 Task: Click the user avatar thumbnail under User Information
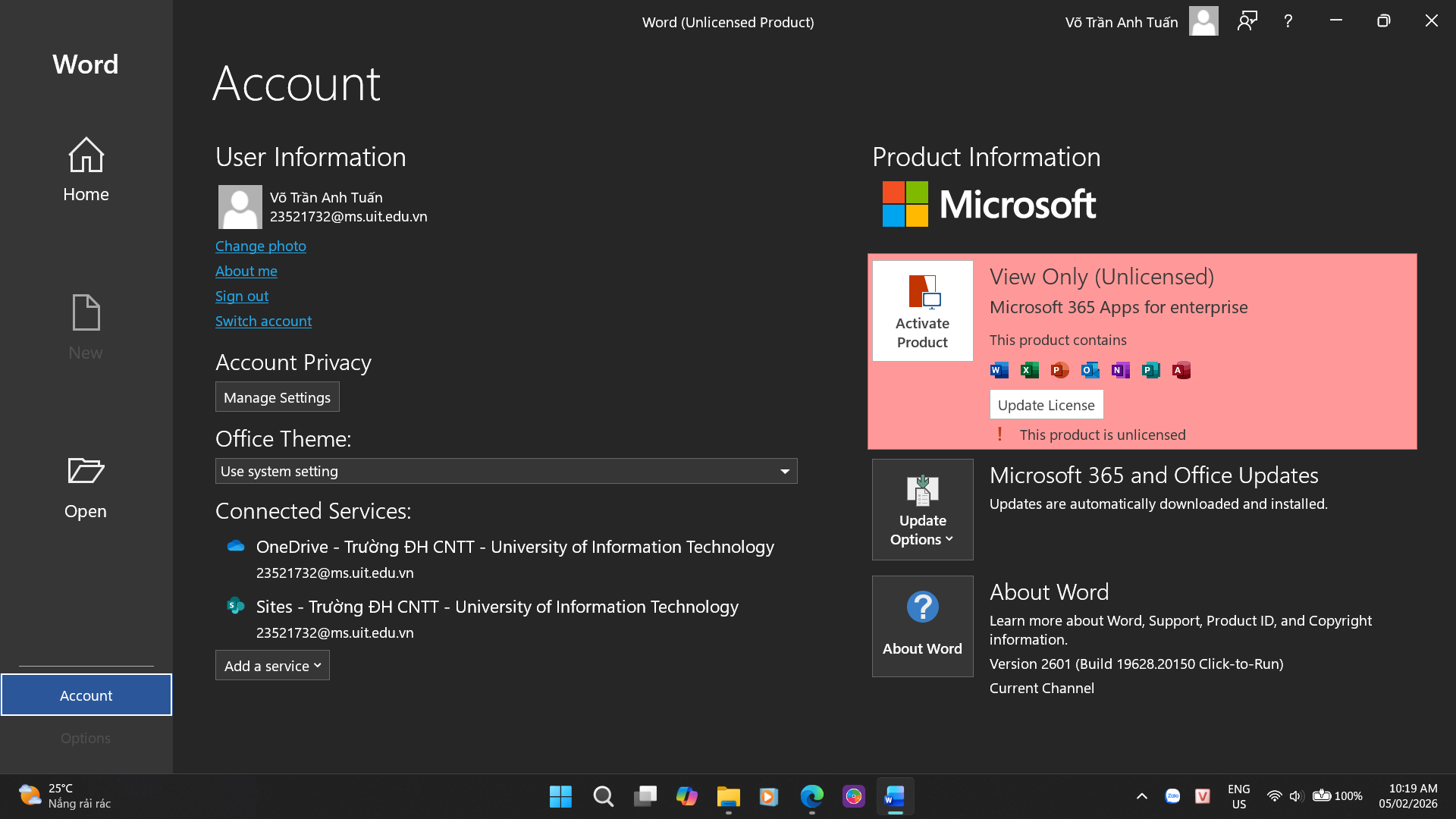240,206
